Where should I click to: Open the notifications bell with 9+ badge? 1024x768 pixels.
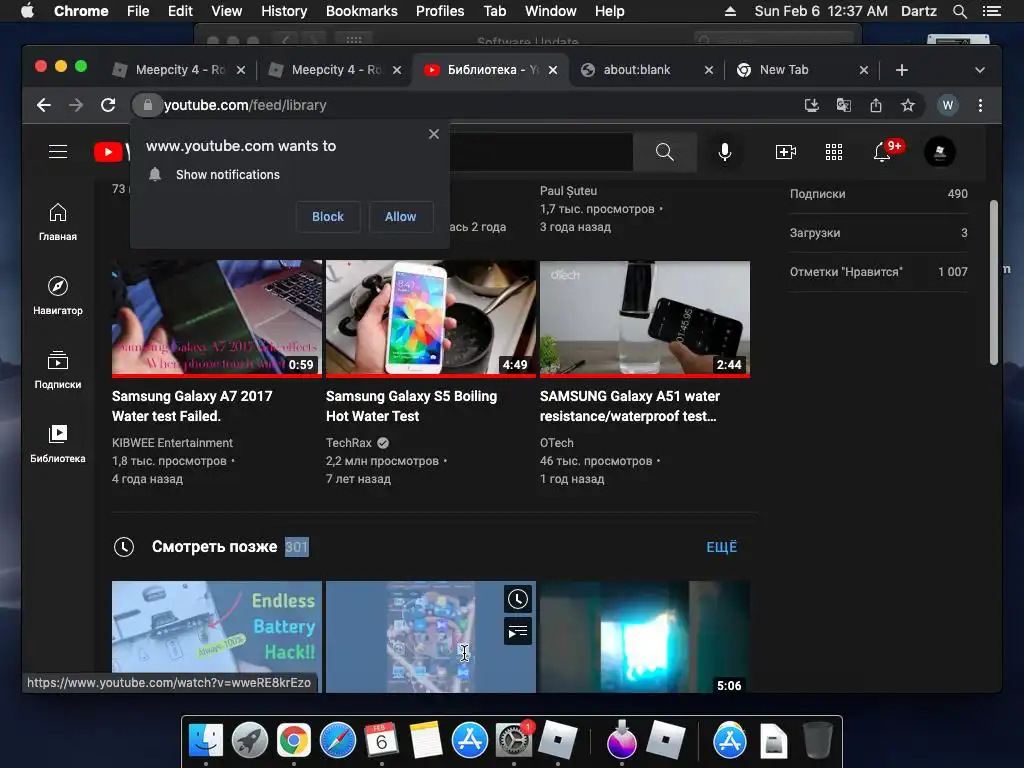click(x=883, y=152)
